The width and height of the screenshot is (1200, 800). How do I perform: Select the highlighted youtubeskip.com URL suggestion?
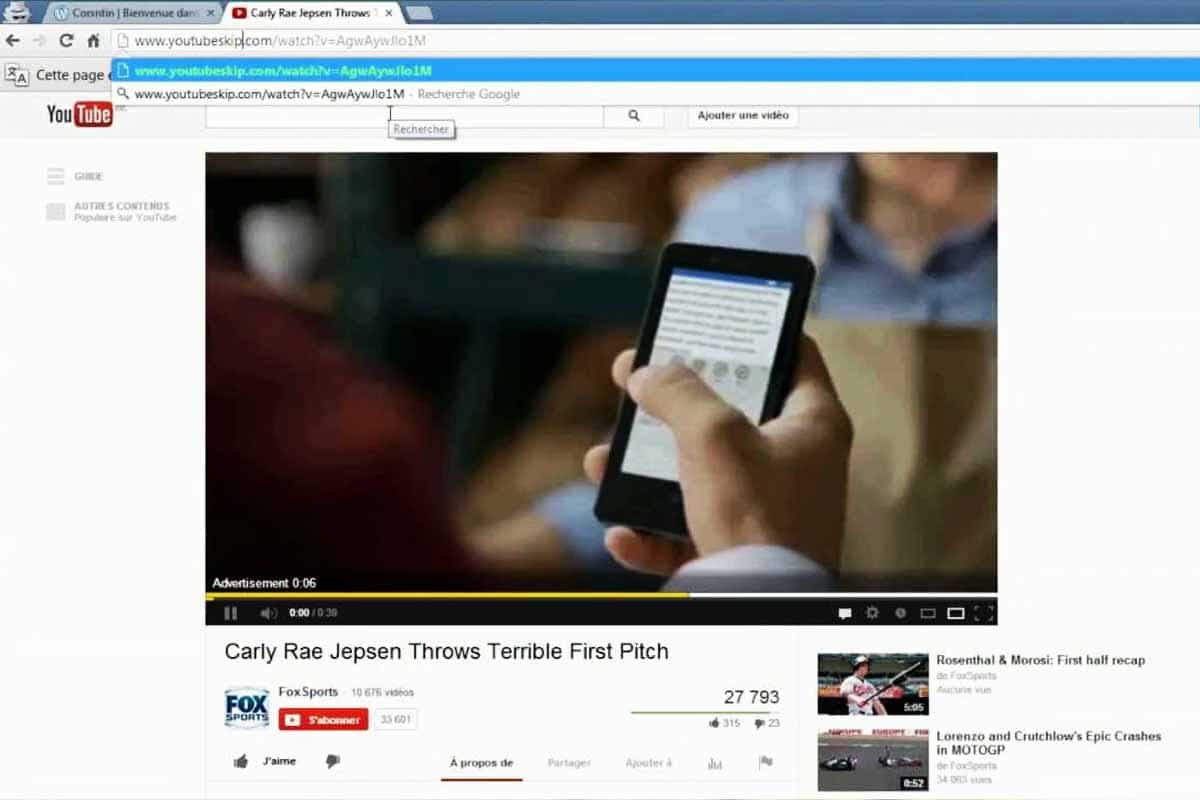655,70
